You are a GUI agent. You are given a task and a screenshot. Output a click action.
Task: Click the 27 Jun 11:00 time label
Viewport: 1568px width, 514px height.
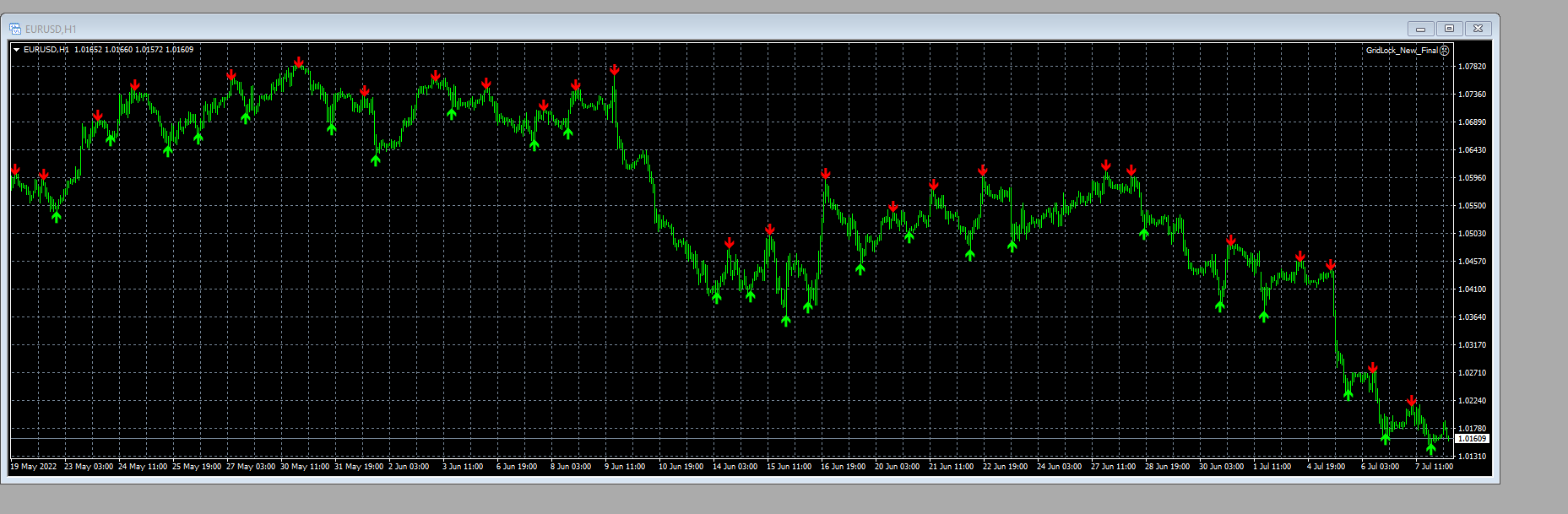click(x=1114, y=467)
